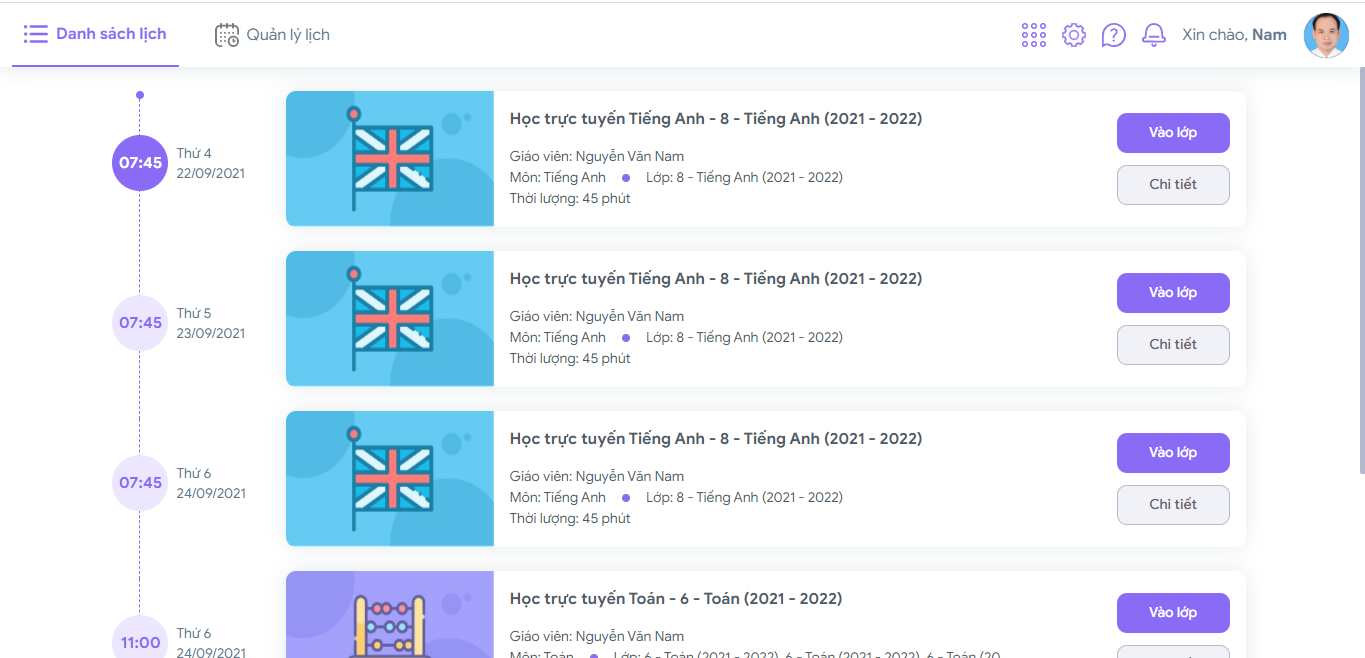The width and height of the screenshot is (1365, 658).
Task: Select the 07:45 timeline marker for Thứ 6
Action: coord(140,483)
